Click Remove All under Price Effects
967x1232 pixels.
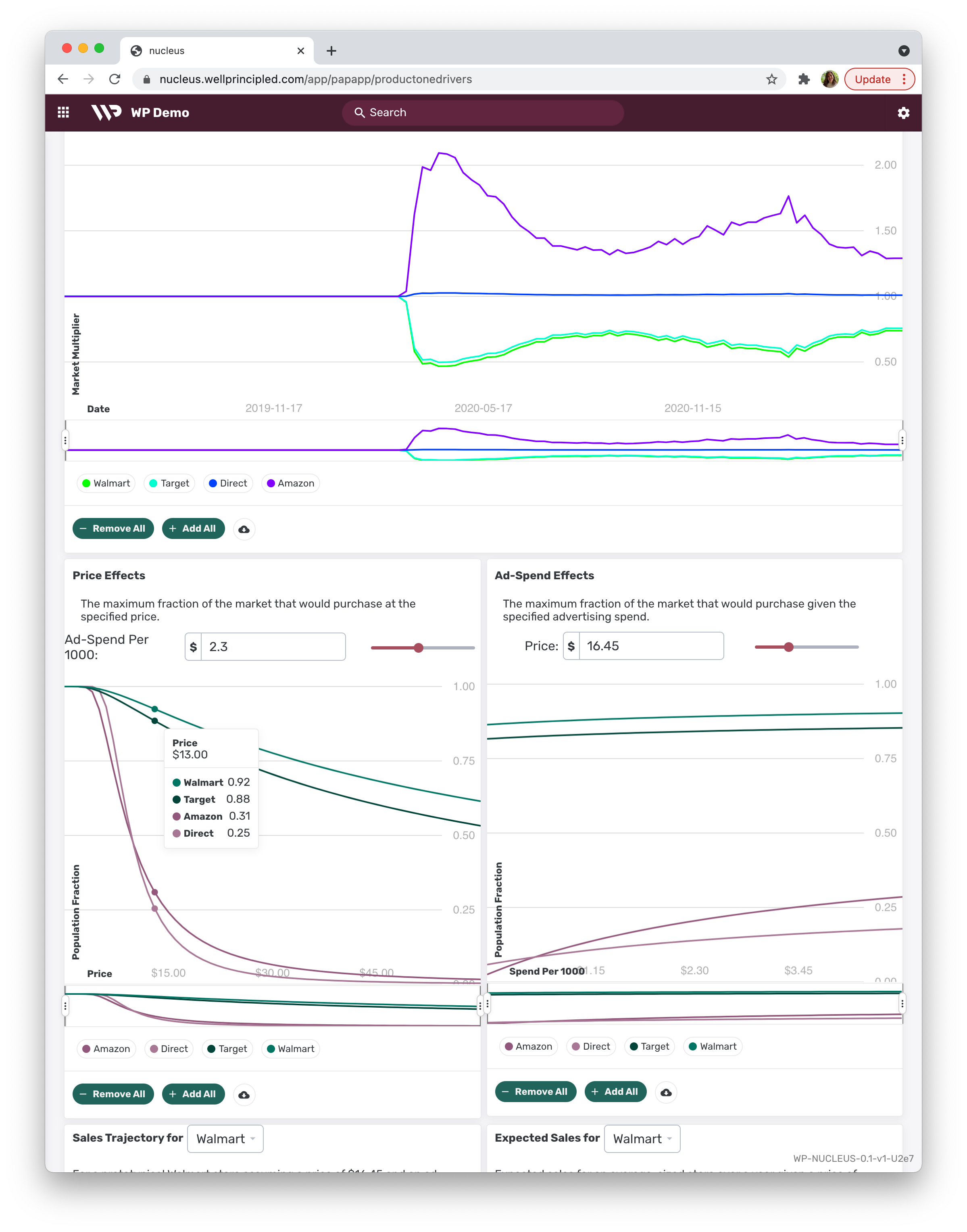coord(113,1094)
